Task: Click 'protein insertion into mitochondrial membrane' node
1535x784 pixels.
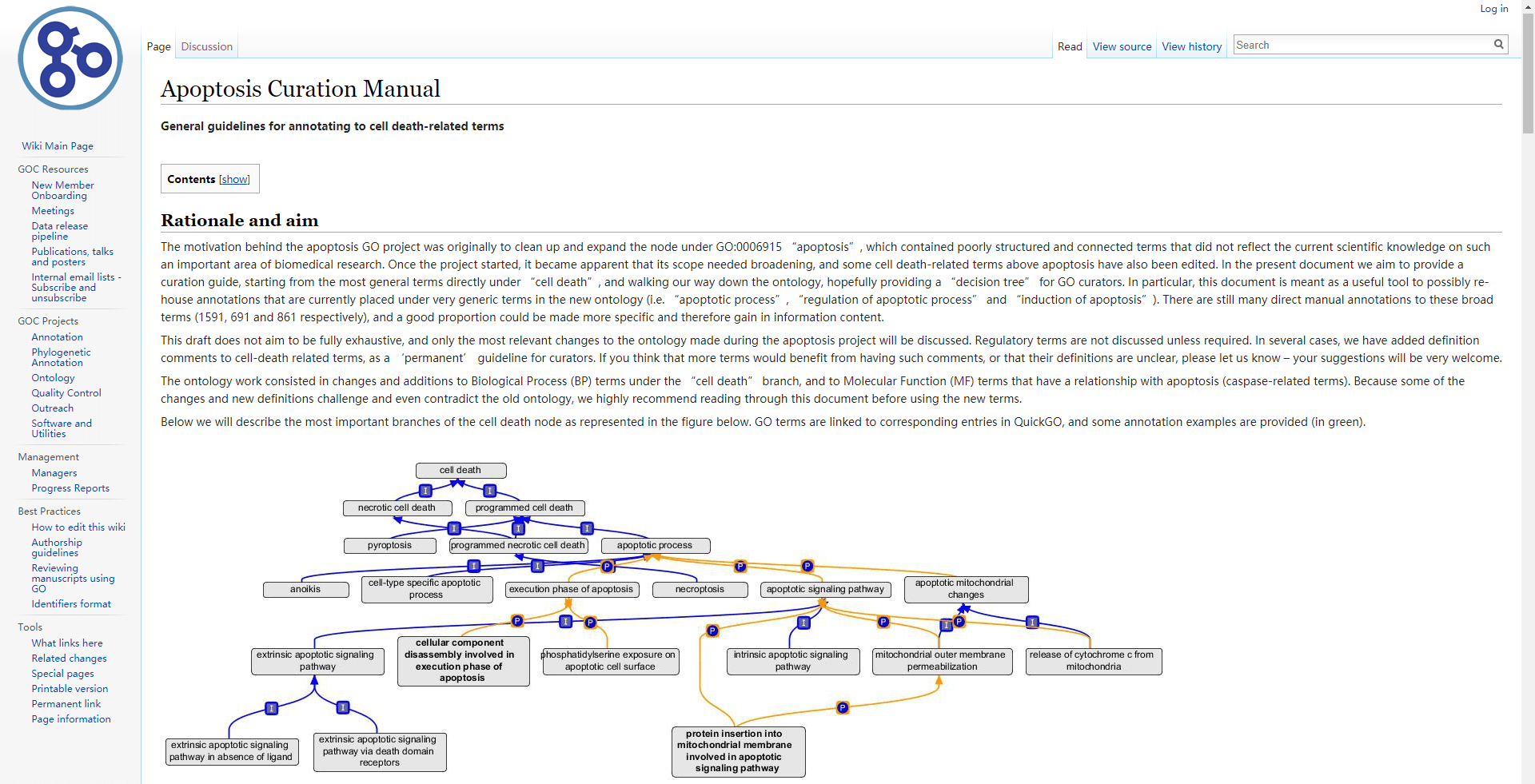Action: (x=738, y=751)
